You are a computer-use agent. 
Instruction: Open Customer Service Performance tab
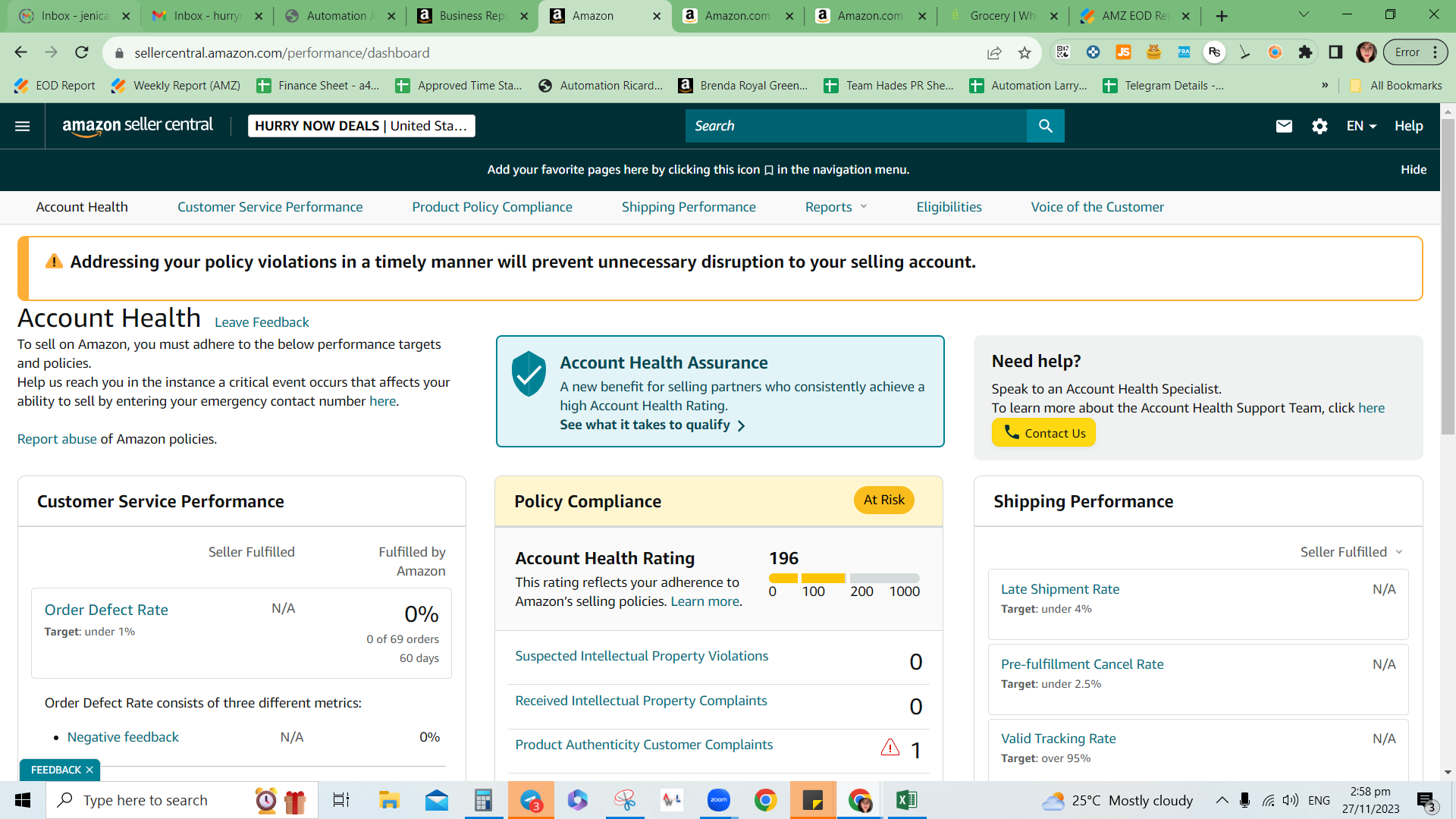tap(270, 207)
